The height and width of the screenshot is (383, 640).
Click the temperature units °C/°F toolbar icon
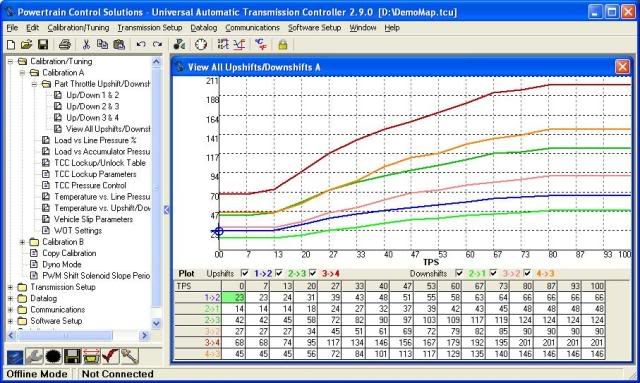click(260, 44)
